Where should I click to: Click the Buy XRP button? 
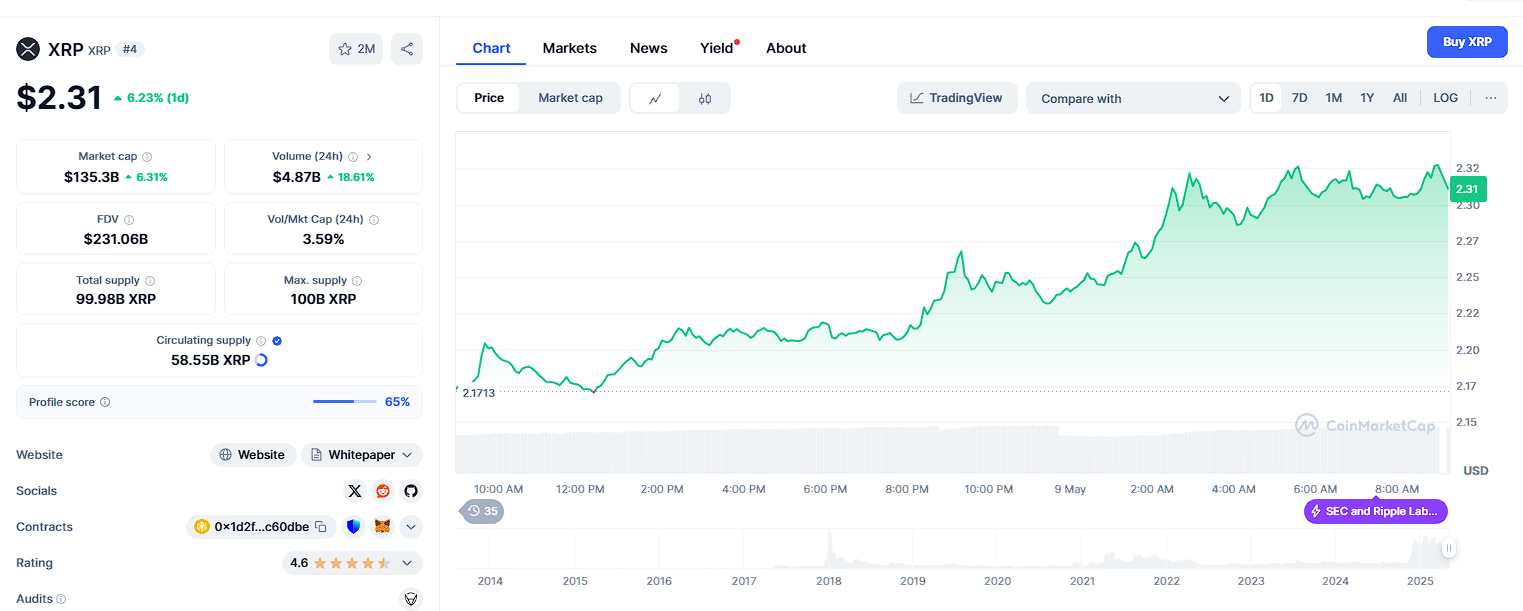click(x=1467, y=42)
